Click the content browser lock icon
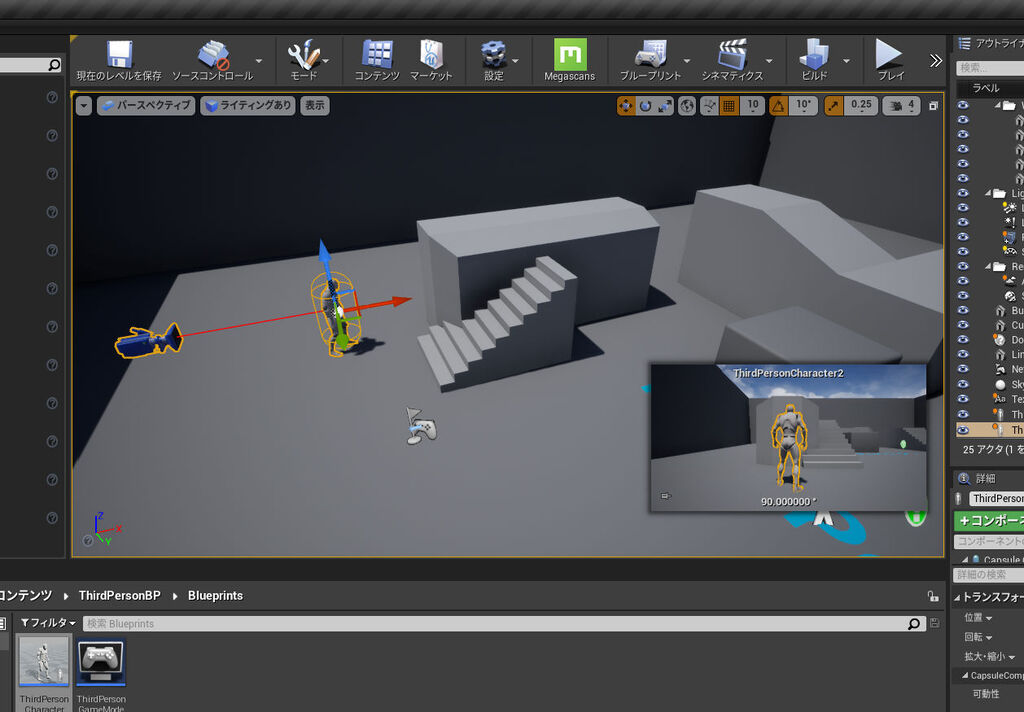 [x=933, y=596]
